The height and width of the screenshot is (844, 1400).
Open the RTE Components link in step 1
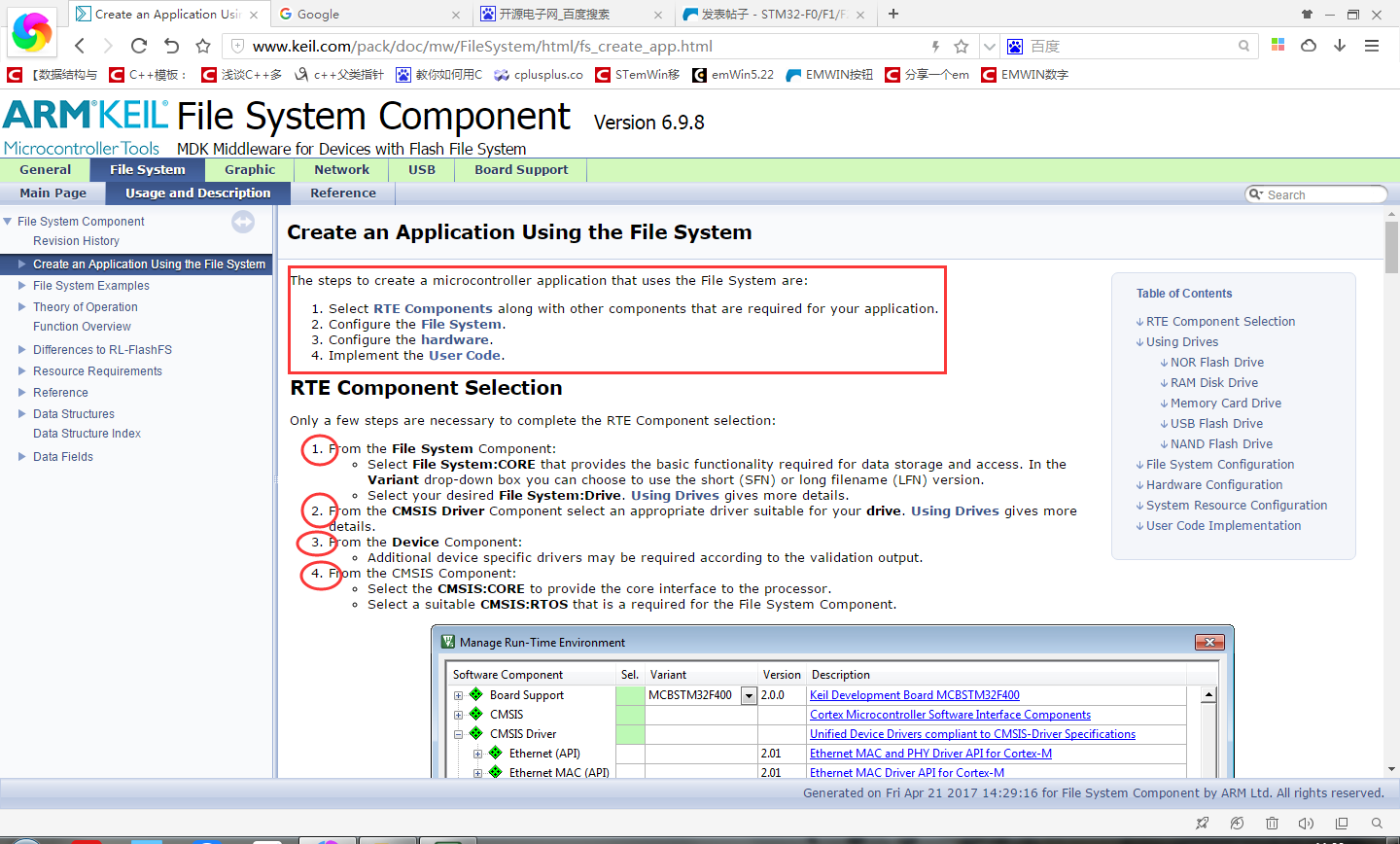(x=433, y=309)
